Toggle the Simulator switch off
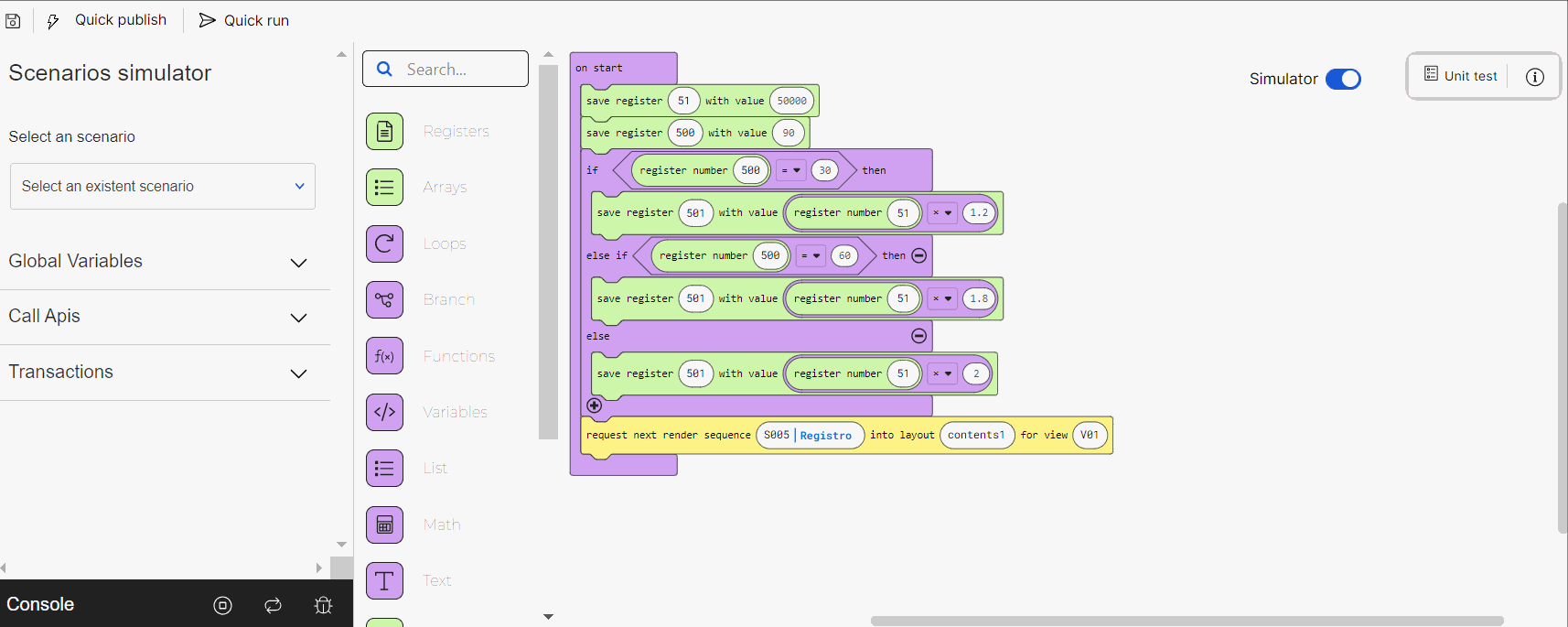Screen dimensions: 1568x627 pyautogui.click(x=1343, y=80)
